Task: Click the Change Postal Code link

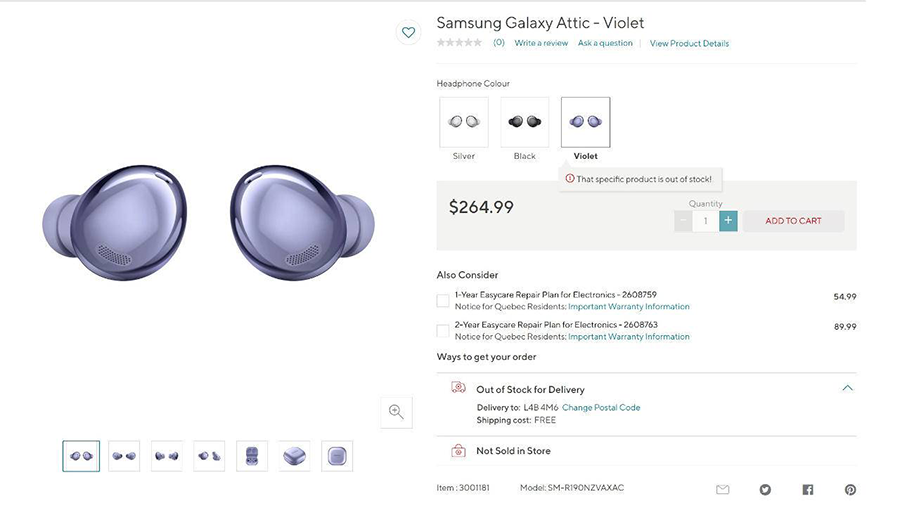Action: (x=601, y=408)
